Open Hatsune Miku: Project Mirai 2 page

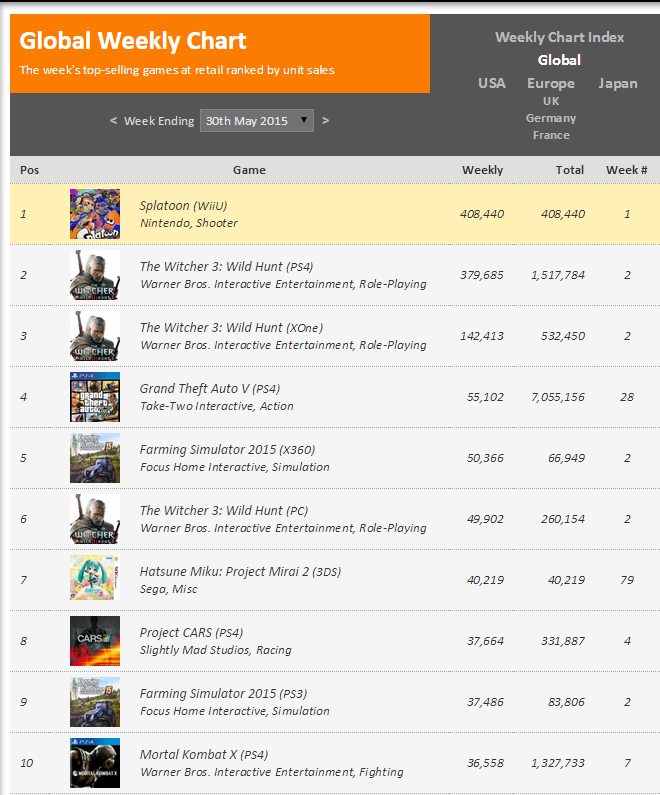tap(240, 572)
